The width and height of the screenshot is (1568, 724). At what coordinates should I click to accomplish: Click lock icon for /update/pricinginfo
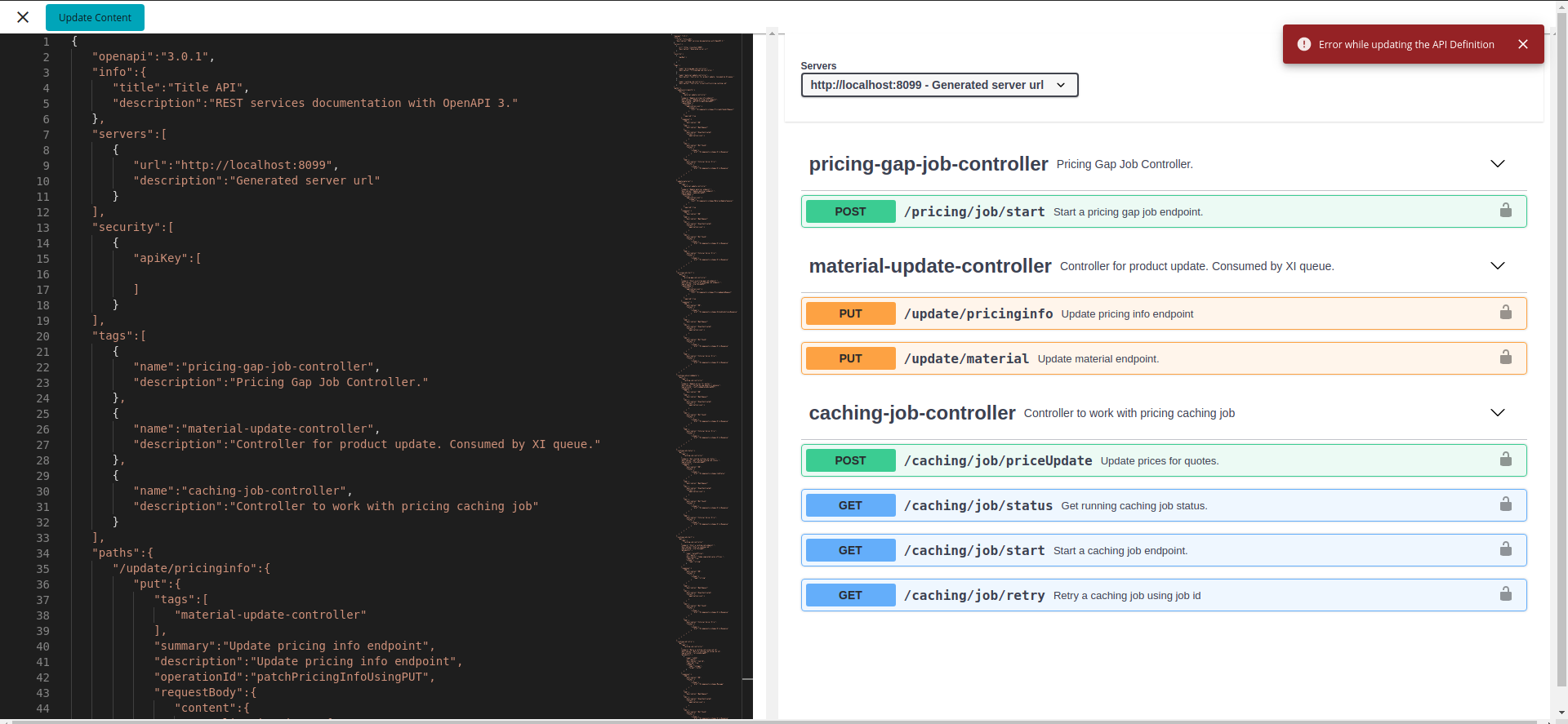click(1506, 313)
